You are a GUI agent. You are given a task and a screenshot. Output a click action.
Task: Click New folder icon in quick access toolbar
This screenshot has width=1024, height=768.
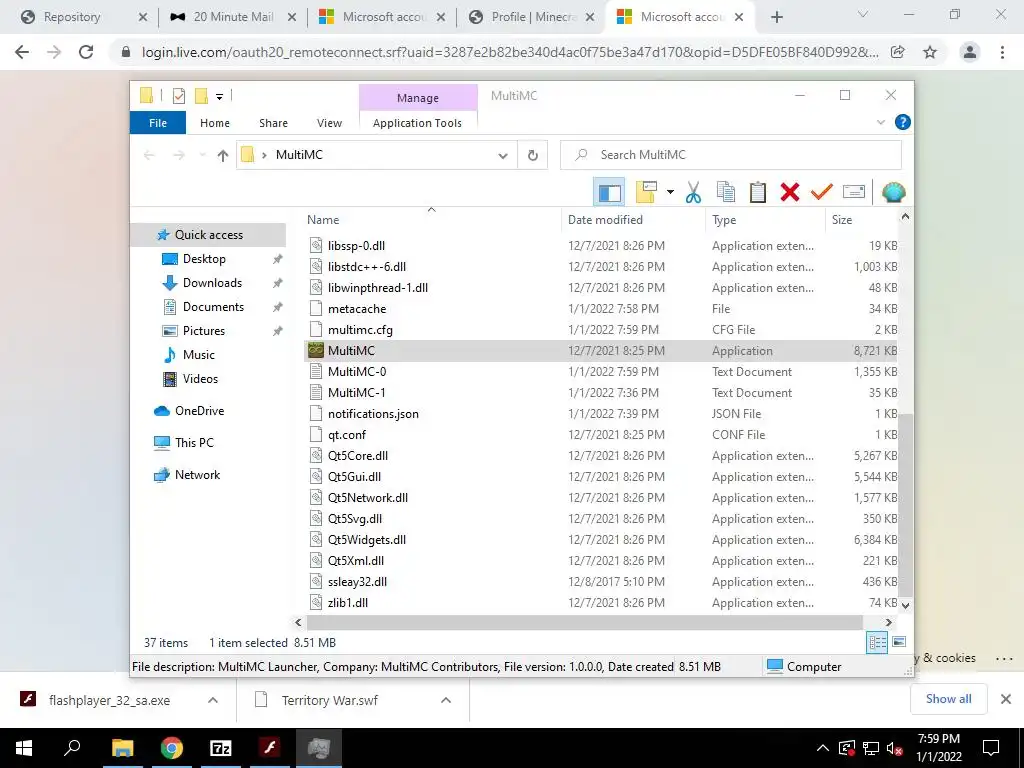201,97
